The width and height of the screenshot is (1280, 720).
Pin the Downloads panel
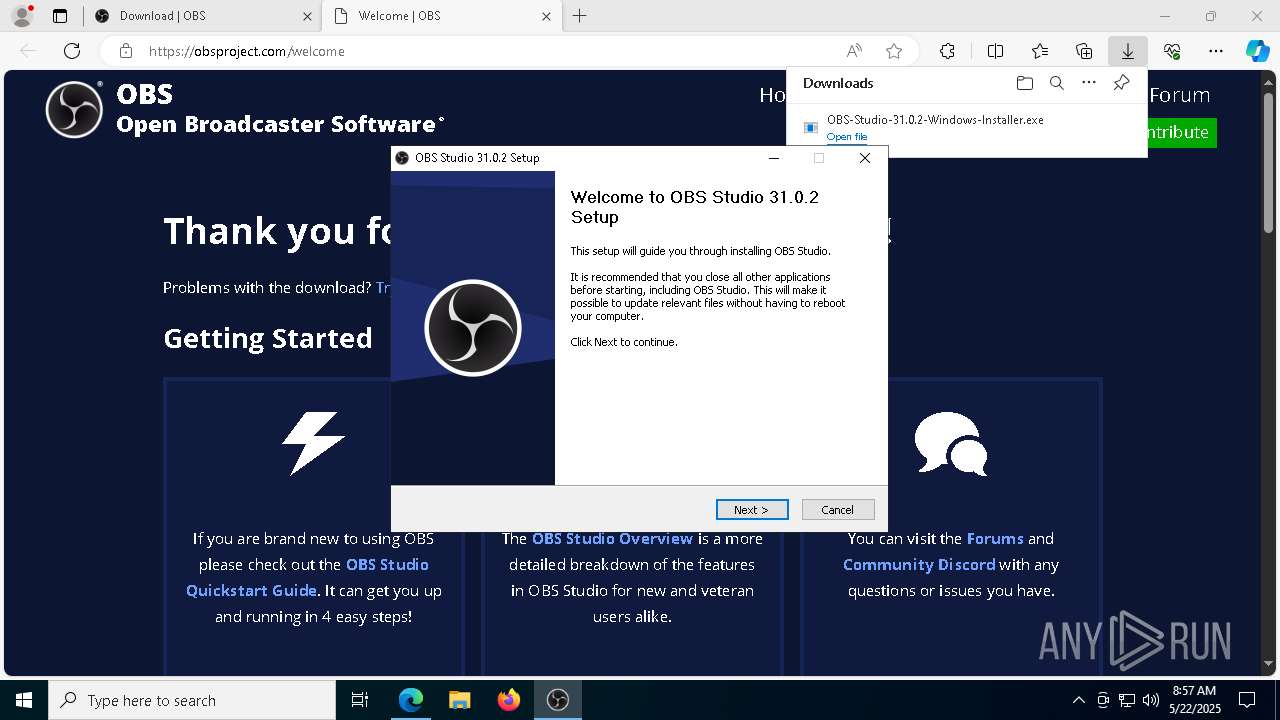click(1121, 83)
